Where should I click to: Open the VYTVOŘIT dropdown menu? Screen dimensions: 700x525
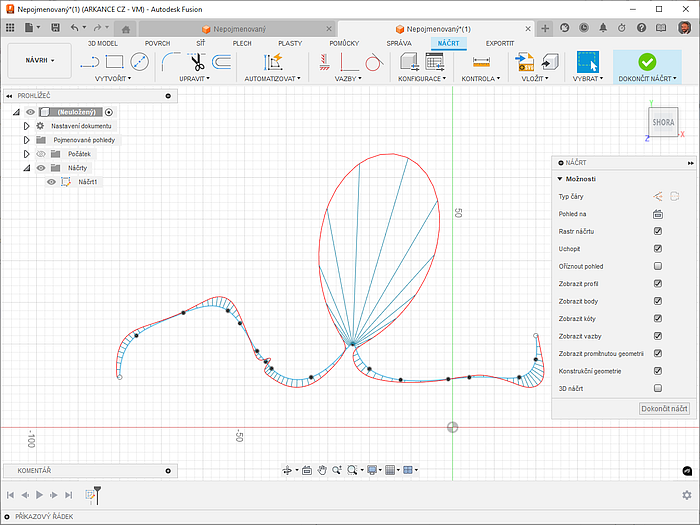click(114, 78)
